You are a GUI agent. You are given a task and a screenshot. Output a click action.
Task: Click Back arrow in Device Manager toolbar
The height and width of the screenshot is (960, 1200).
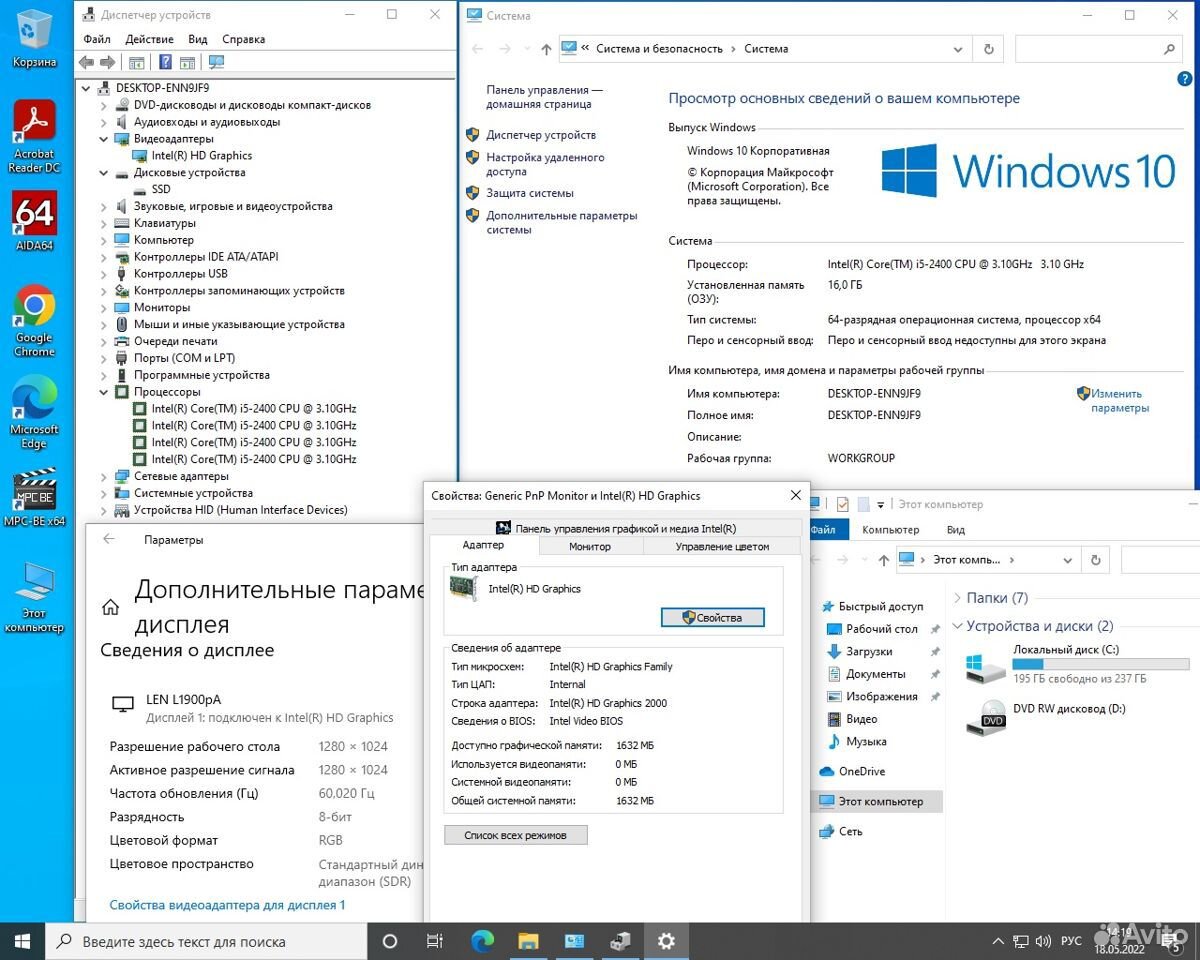(x=87, y=62)
